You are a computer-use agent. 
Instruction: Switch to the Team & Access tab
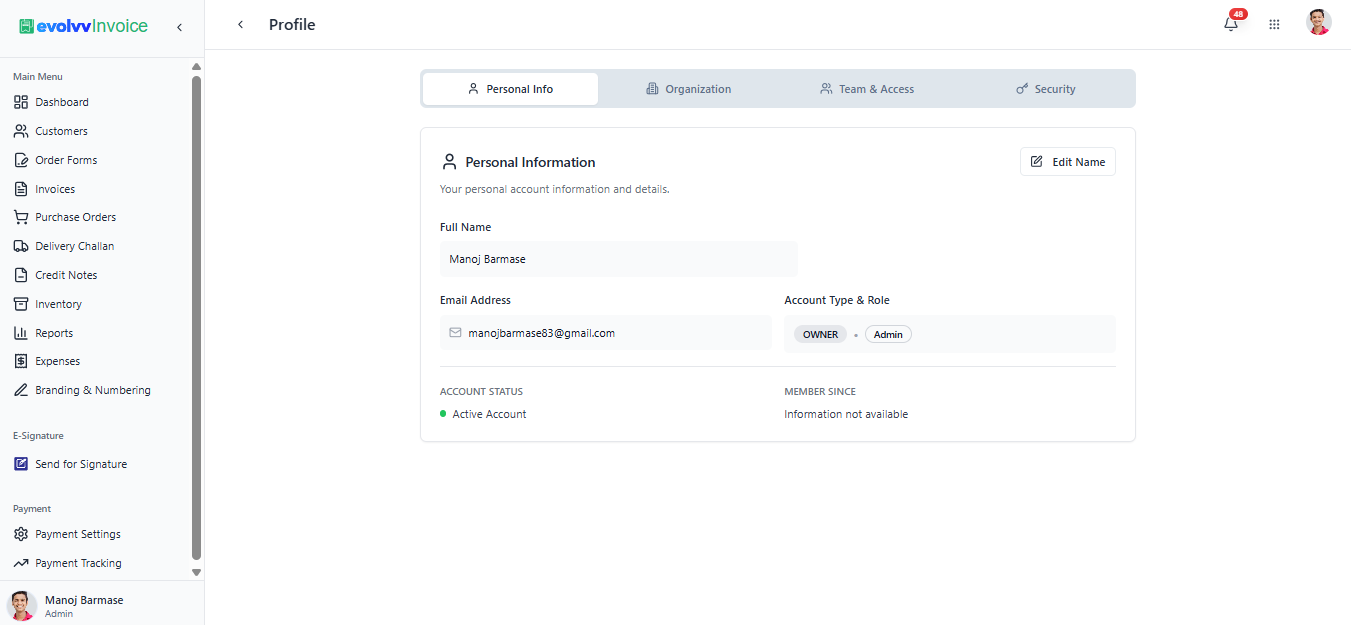click(866, 89)
